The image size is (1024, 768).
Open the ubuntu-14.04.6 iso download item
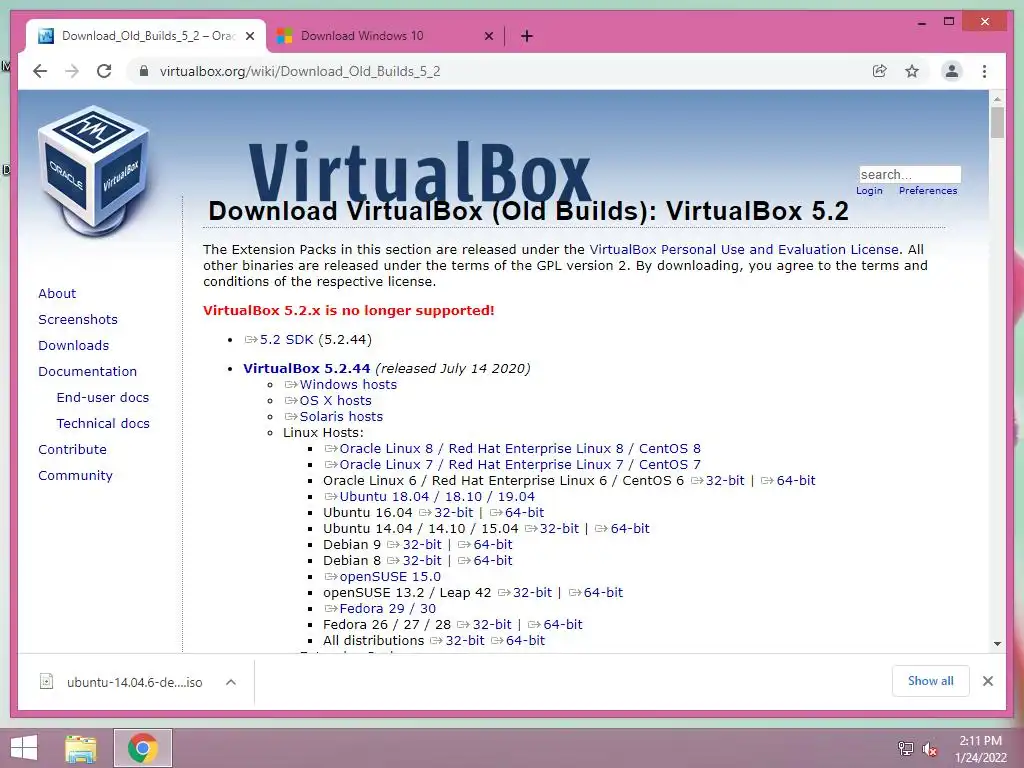(x=135, y=682)
